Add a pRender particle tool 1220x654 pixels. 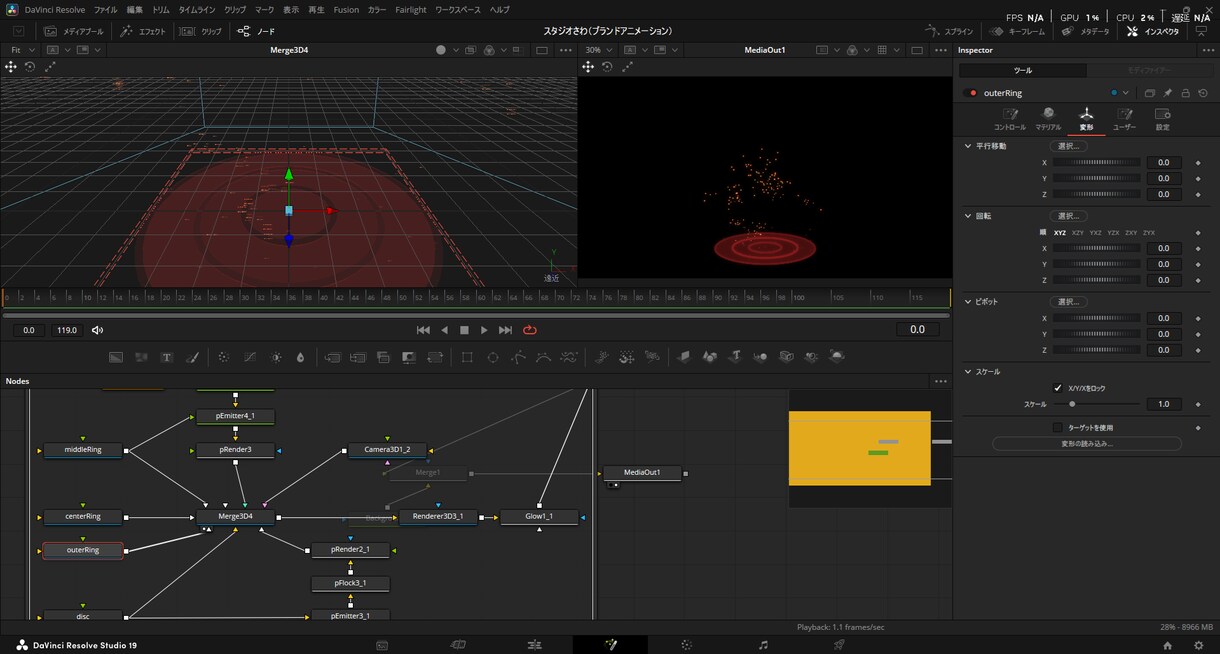tap(652, 357)
